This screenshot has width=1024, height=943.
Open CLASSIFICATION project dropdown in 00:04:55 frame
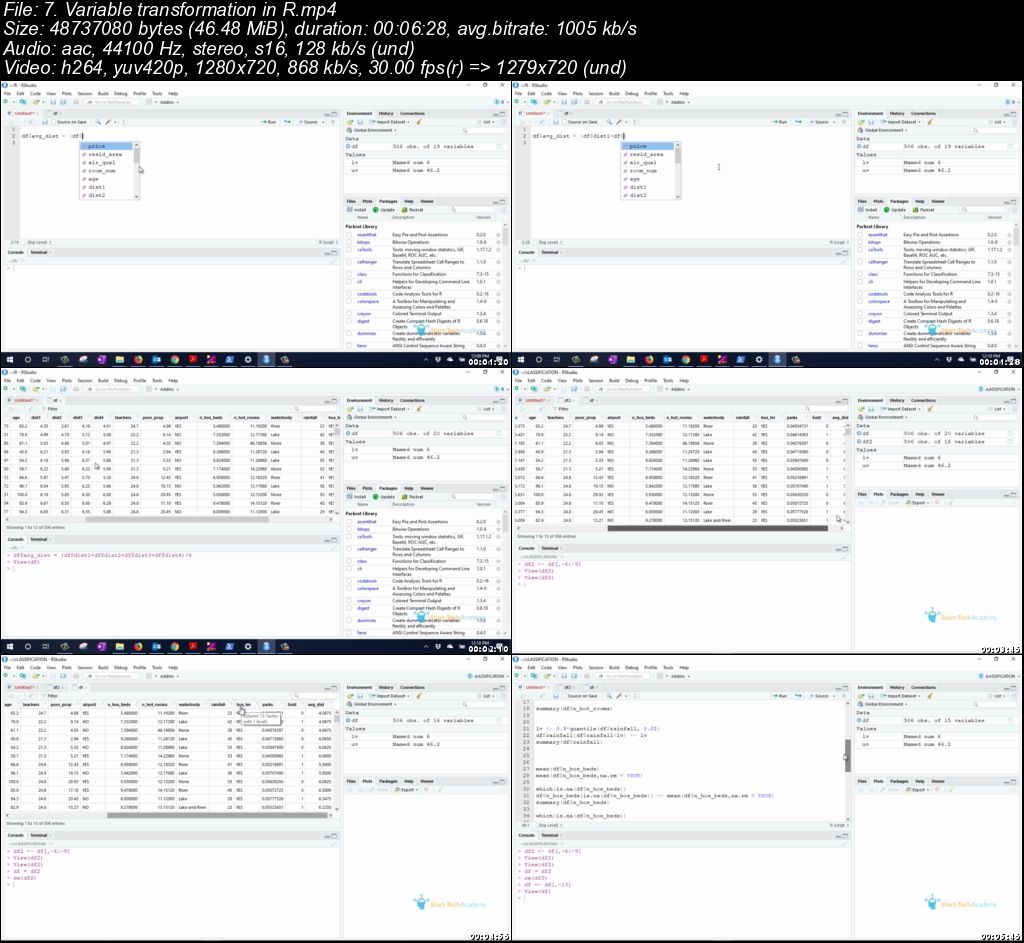pos(487,677)
